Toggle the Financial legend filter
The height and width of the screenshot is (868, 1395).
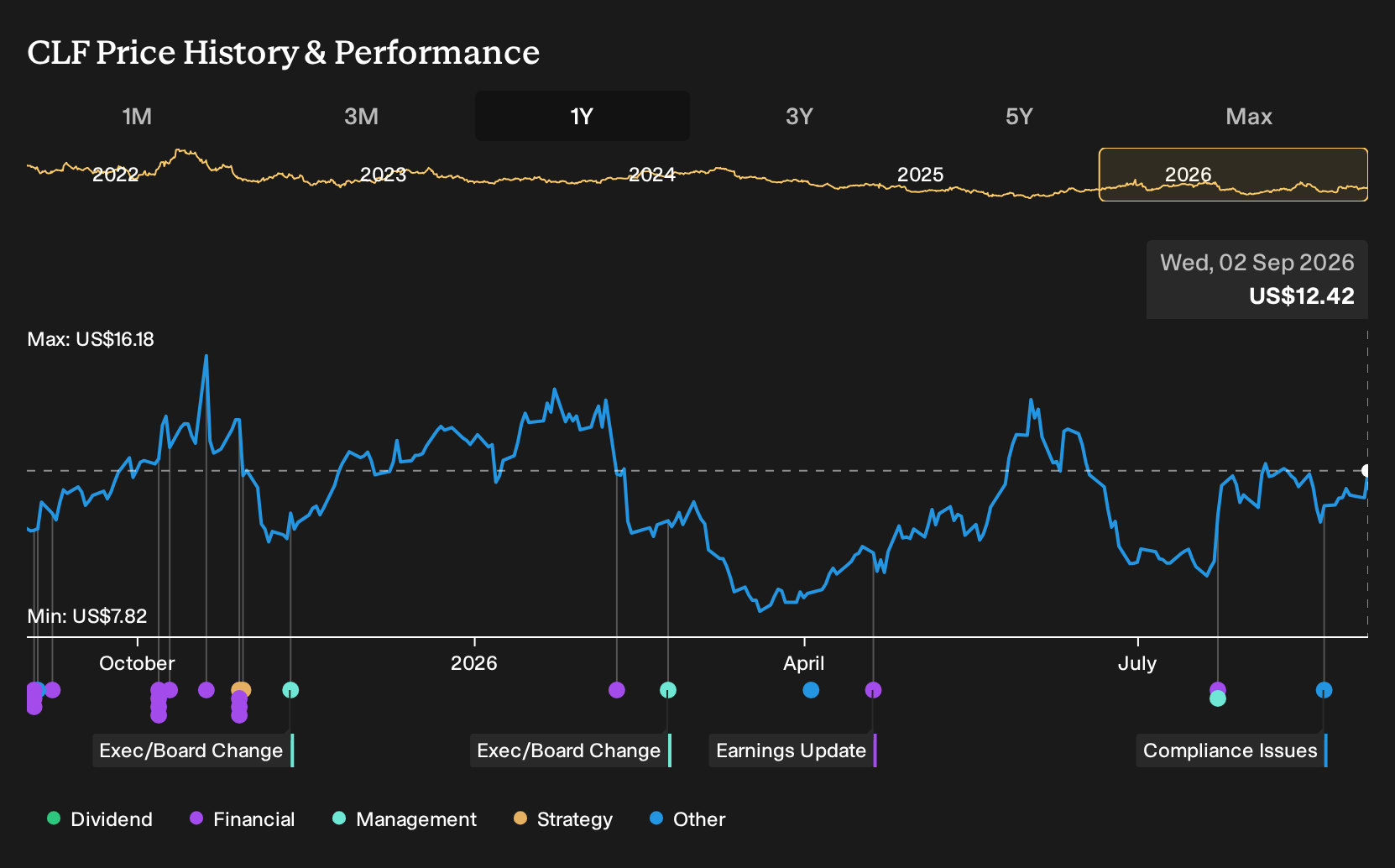coord(242,819)
